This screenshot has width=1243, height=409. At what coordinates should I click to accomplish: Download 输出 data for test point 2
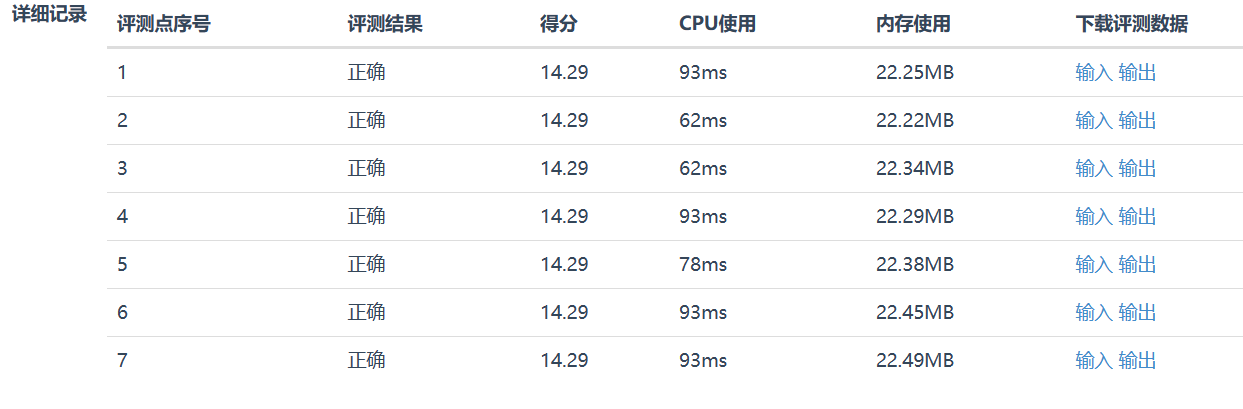pos(1137,120)
